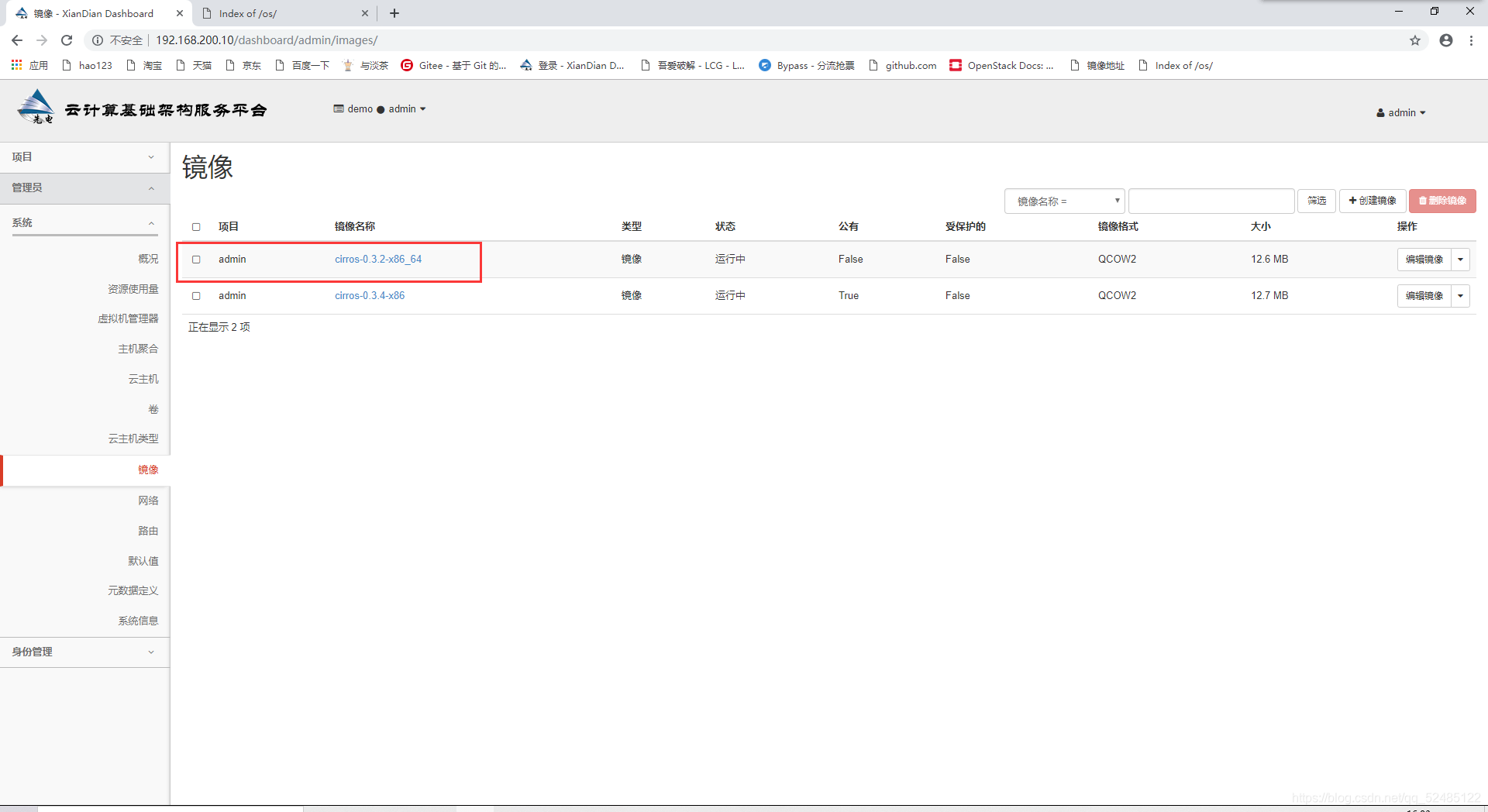Open the 元数据定义 page
This screenshot has height=812, width=1488.
[133, 590]
